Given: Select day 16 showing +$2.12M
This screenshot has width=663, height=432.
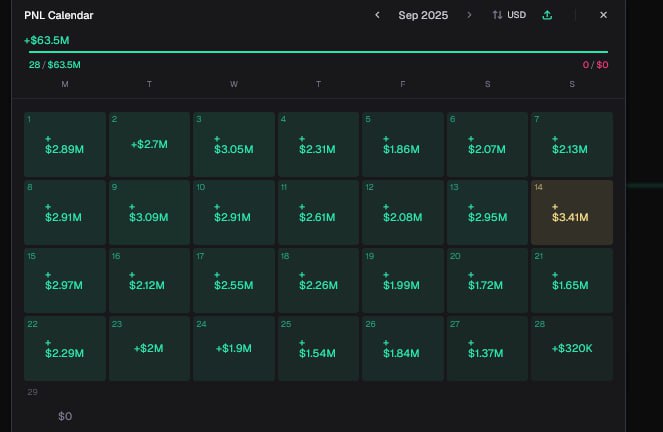Looking at the screenshot, I should (149, 281).
